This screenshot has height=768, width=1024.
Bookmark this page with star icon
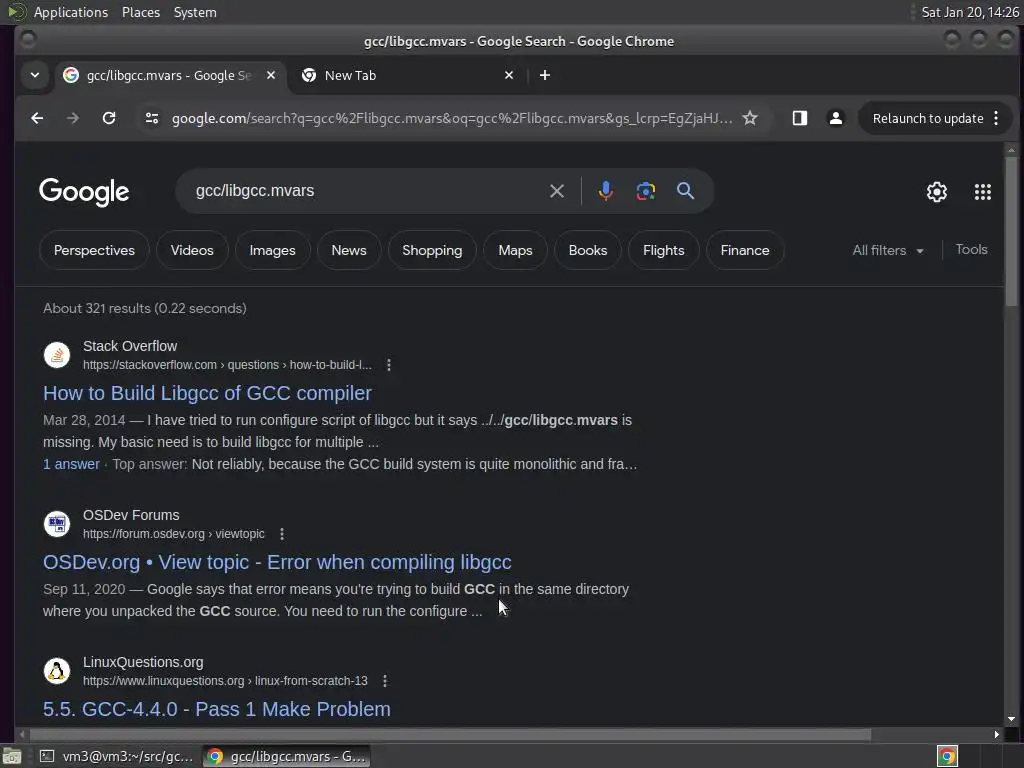click(x=750, y=118)
